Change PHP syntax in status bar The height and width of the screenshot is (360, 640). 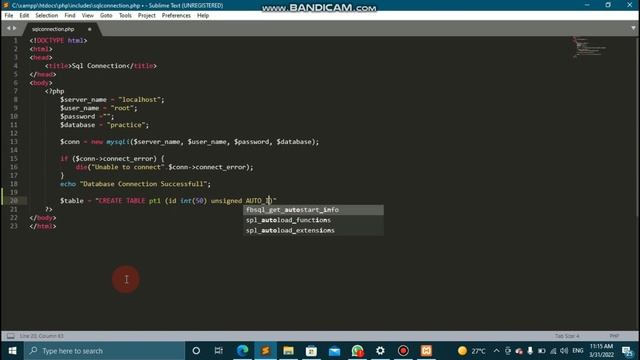(x=614, y=336)
